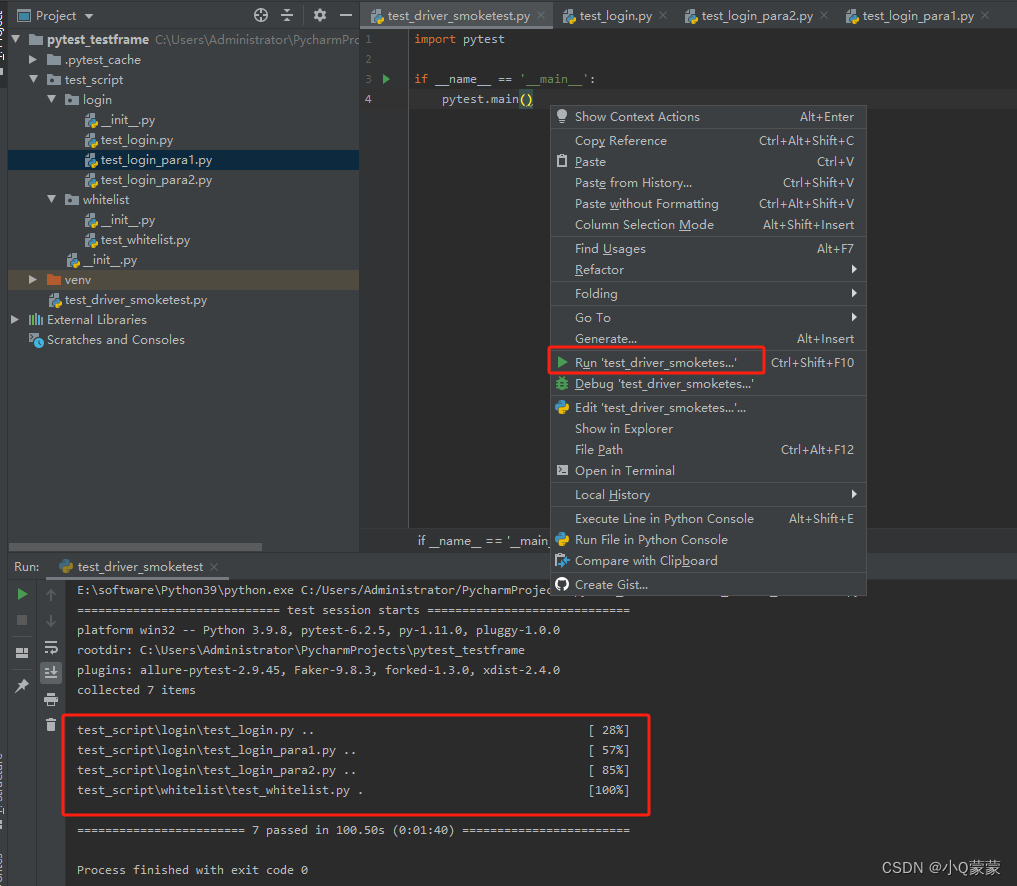The image size is (1017, 886).
Task: Select Show Context Actions menu item
Action: (708, 117)
